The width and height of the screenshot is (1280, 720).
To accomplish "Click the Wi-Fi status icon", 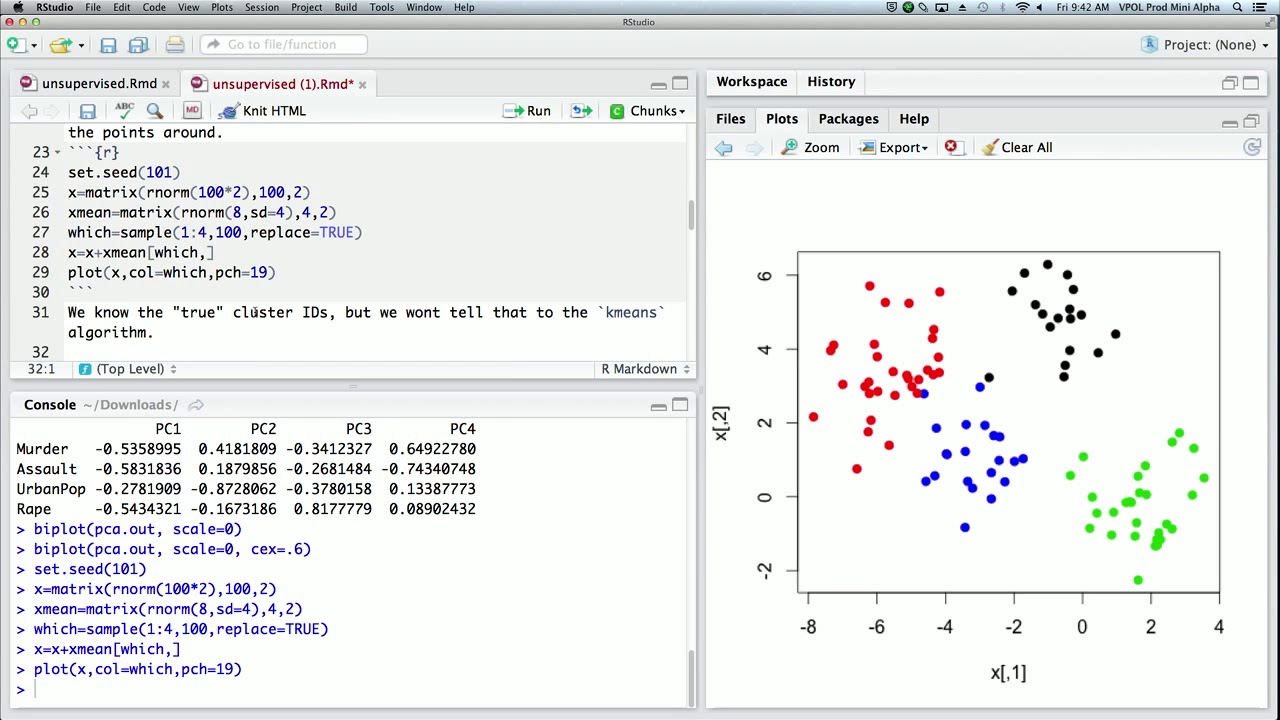I will coord(1022,7).
